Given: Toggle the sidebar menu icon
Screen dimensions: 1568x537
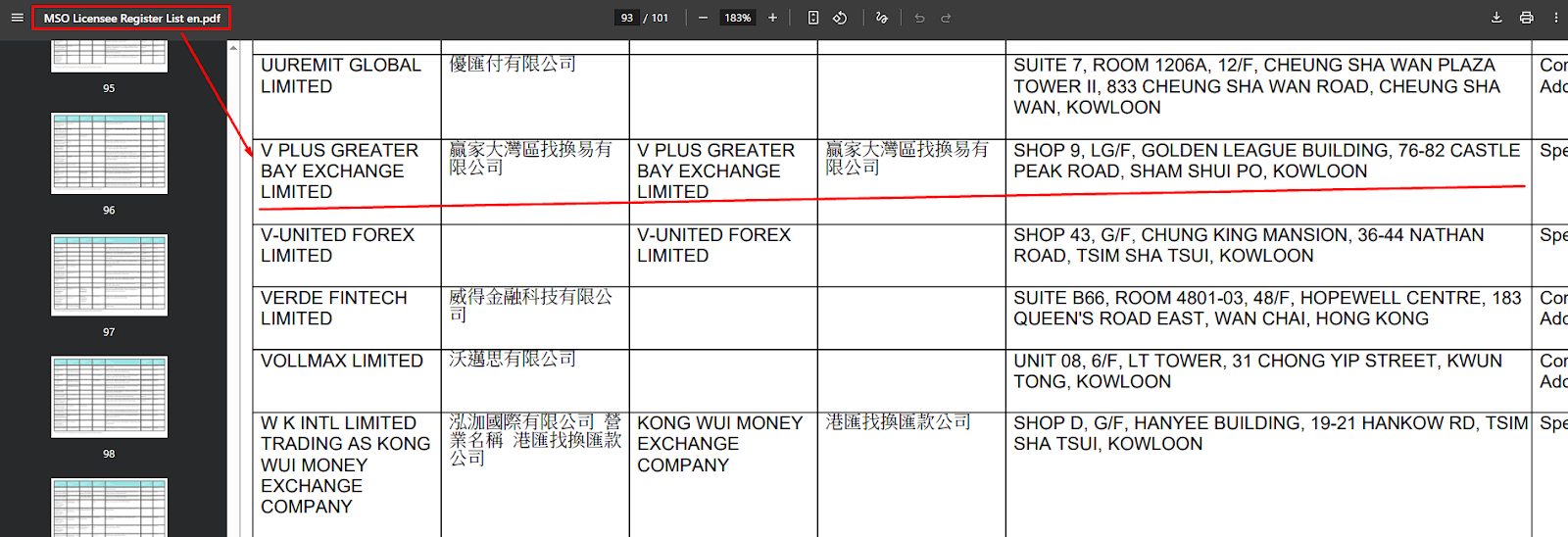Looking at the screenshot, I should (17, 18).
